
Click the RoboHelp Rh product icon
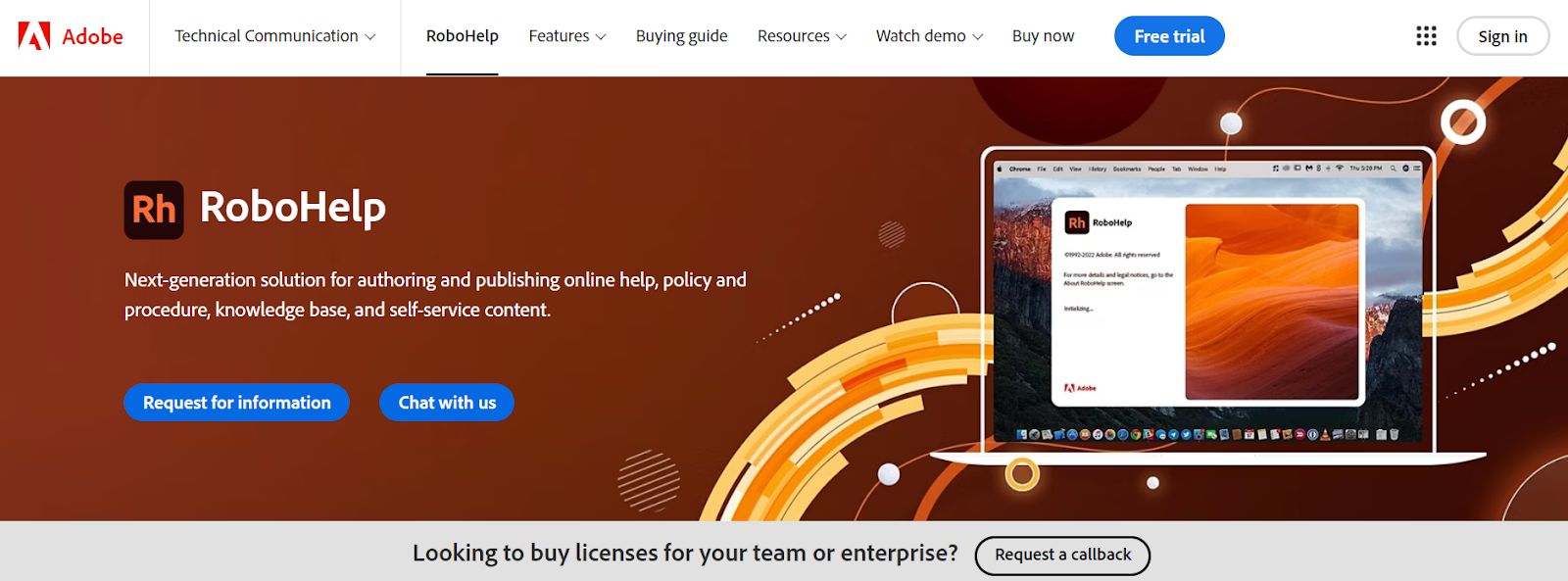point(154,210)
